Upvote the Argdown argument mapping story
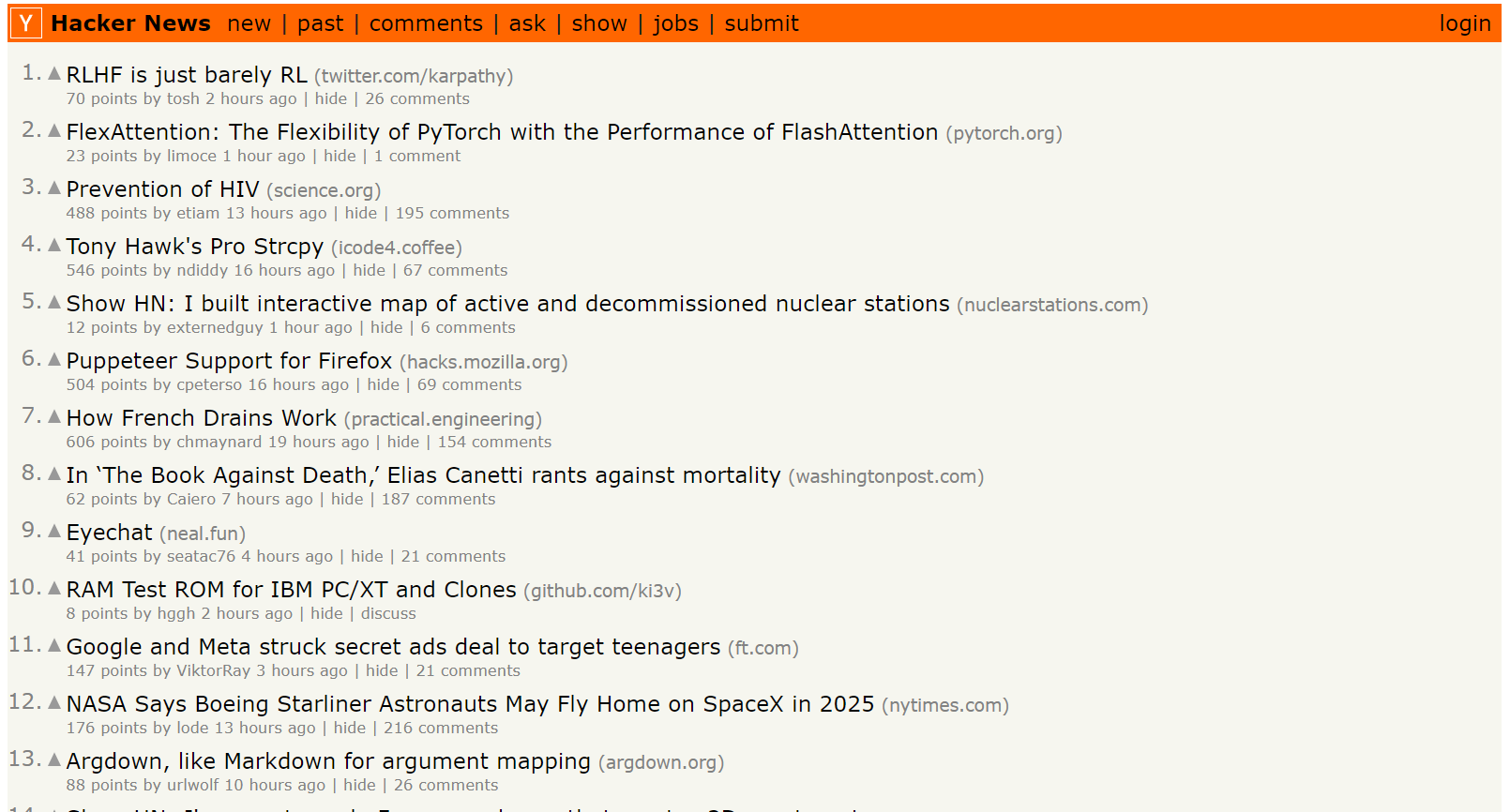 pos(54,759)
